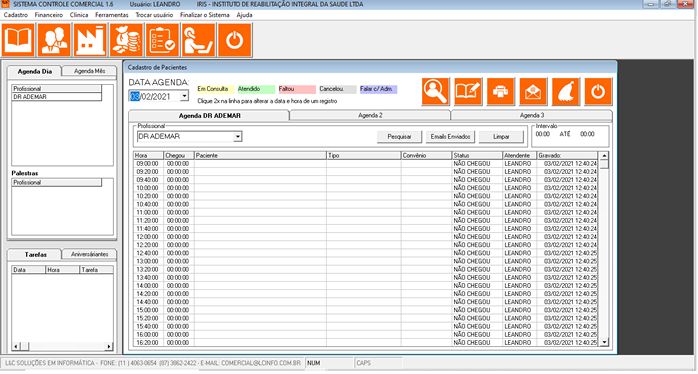
Task: Click the power icon in Cadastro de Pacientes
Action: pyautogui.click(x=598, y=92)
